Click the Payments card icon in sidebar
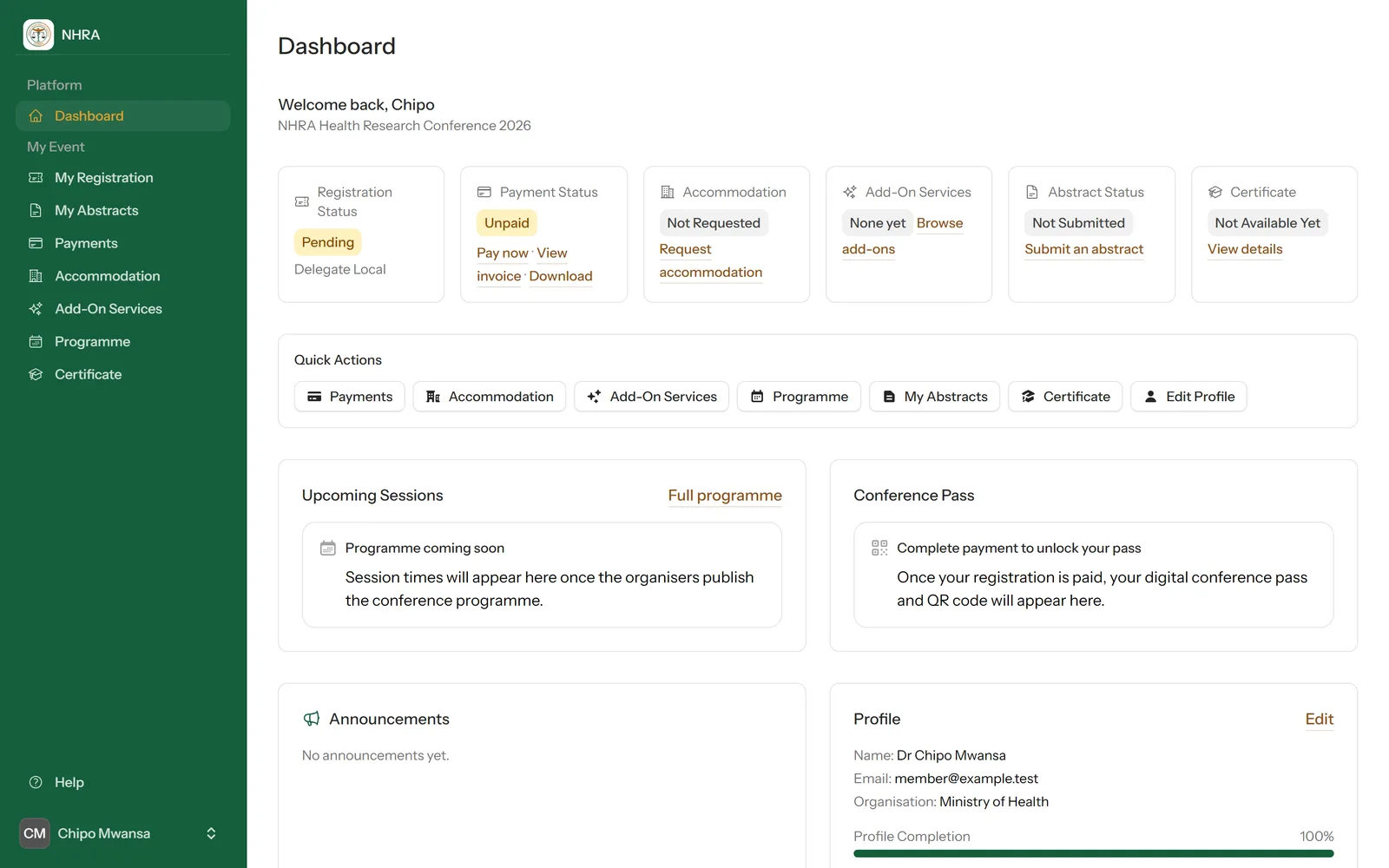Viewport: 1389px width, 868px height. tap(36, 244)
